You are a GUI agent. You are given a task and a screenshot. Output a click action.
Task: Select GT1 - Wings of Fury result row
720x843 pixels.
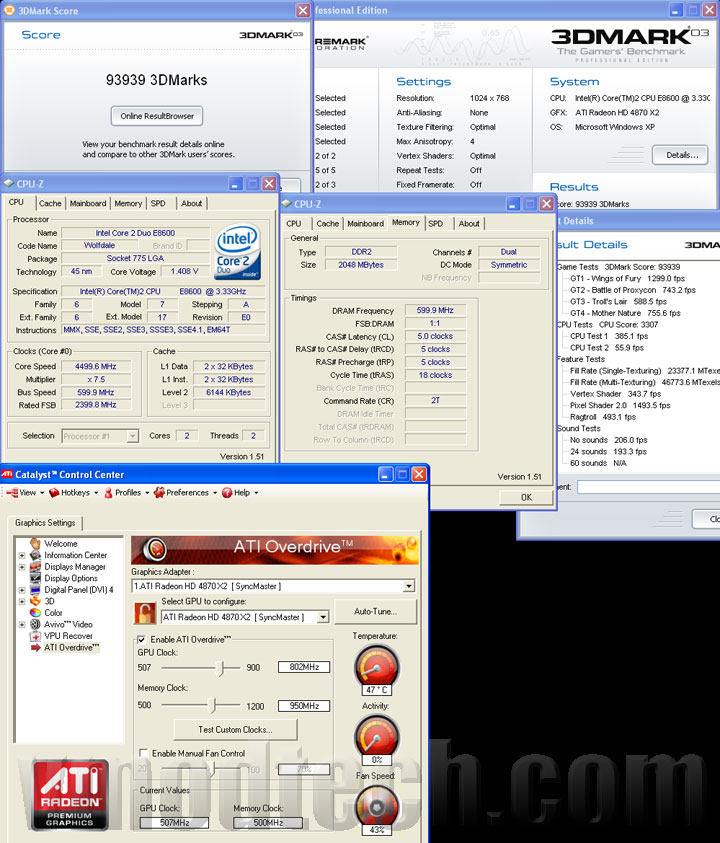628,278
